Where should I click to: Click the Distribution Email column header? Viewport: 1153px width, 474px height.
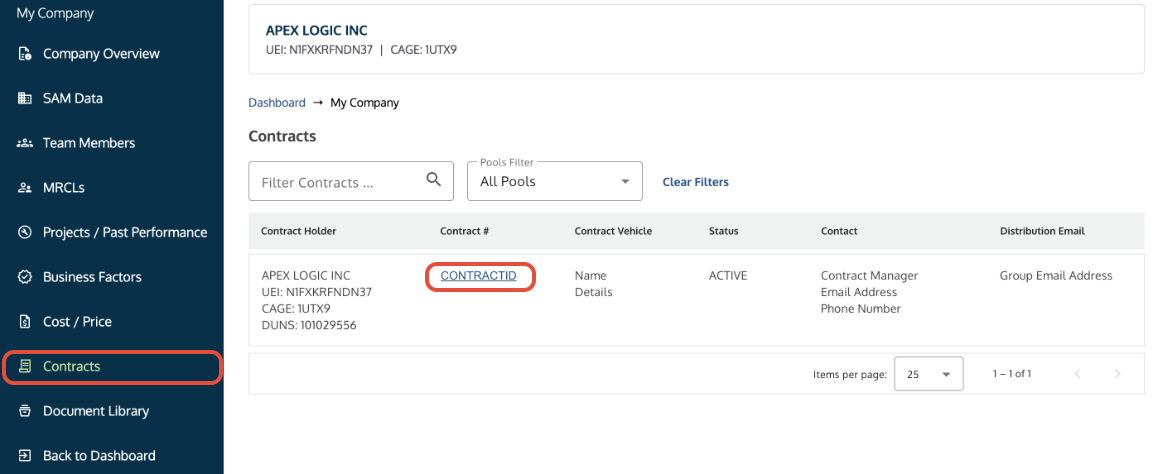coord(1042,231)
